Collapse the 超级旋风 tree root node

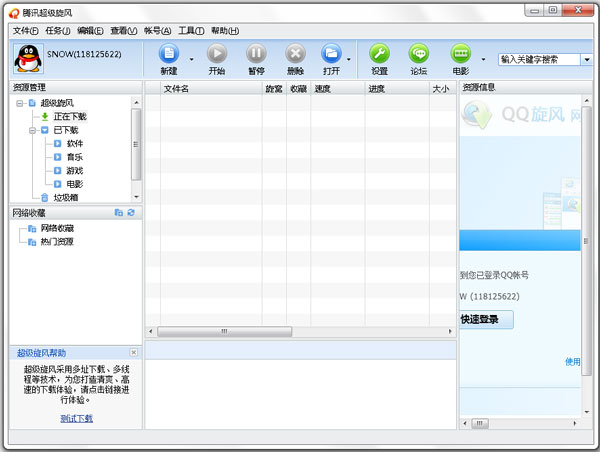[x=20, y=103]
